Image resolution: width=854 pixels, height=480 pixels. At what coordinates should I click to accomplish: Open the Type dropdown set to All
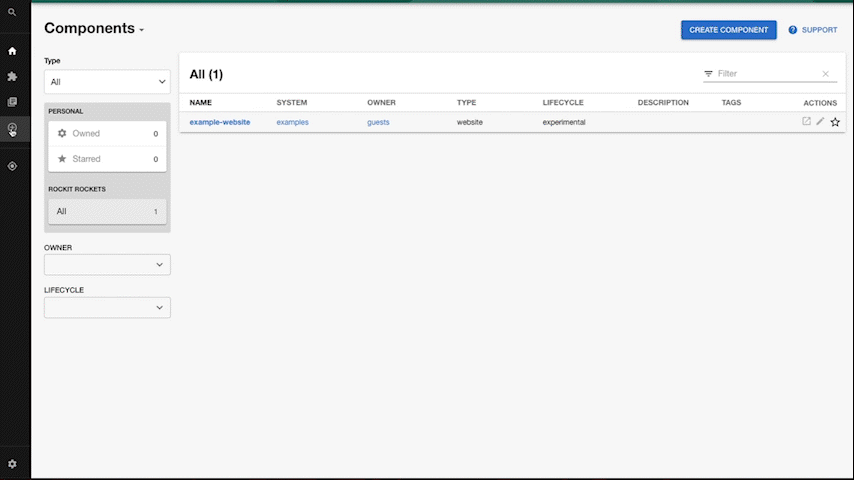pos(107,82)
